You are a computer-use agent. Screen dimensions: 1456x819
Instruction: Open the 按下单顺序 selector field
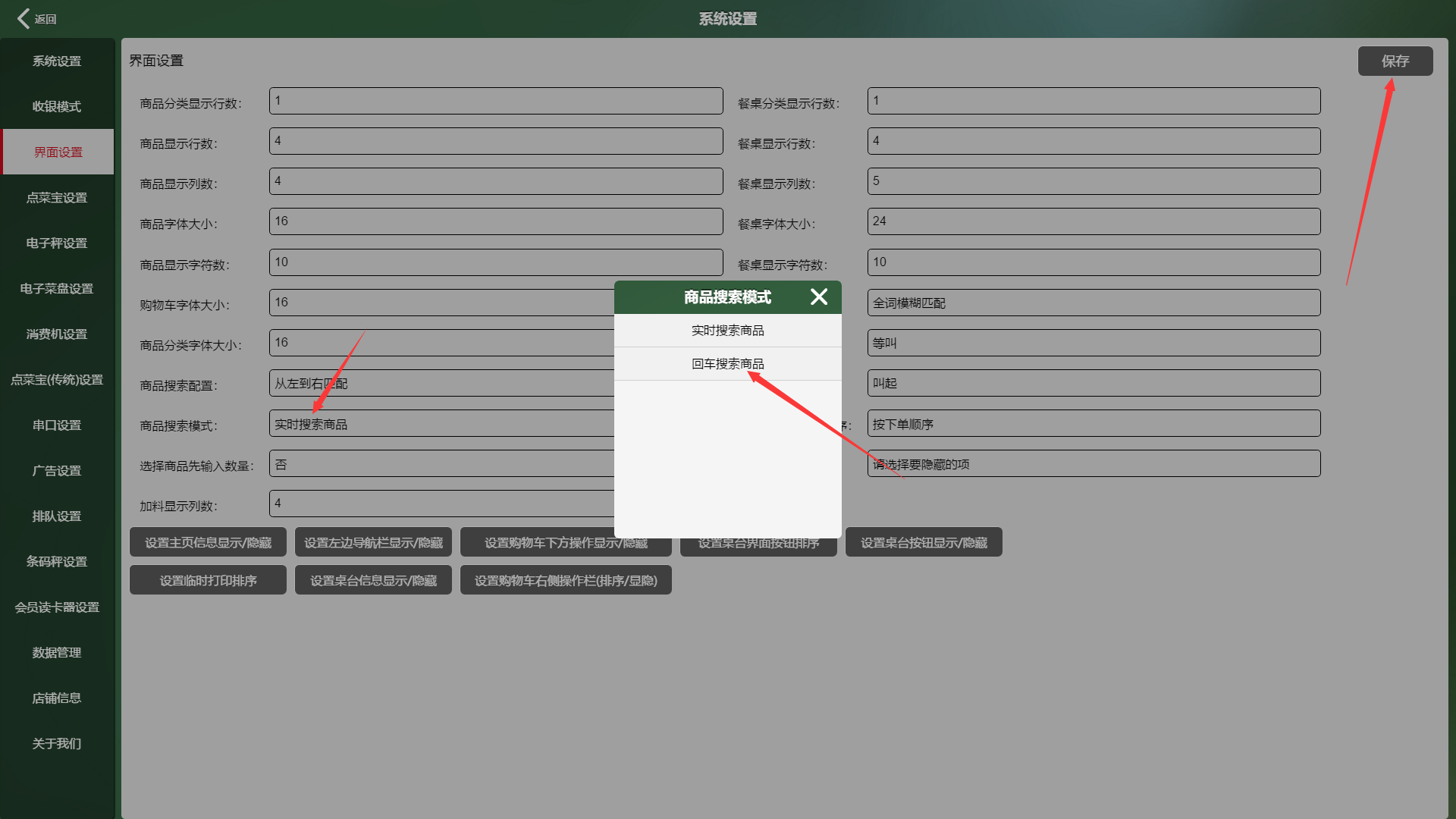(1093, 424)
